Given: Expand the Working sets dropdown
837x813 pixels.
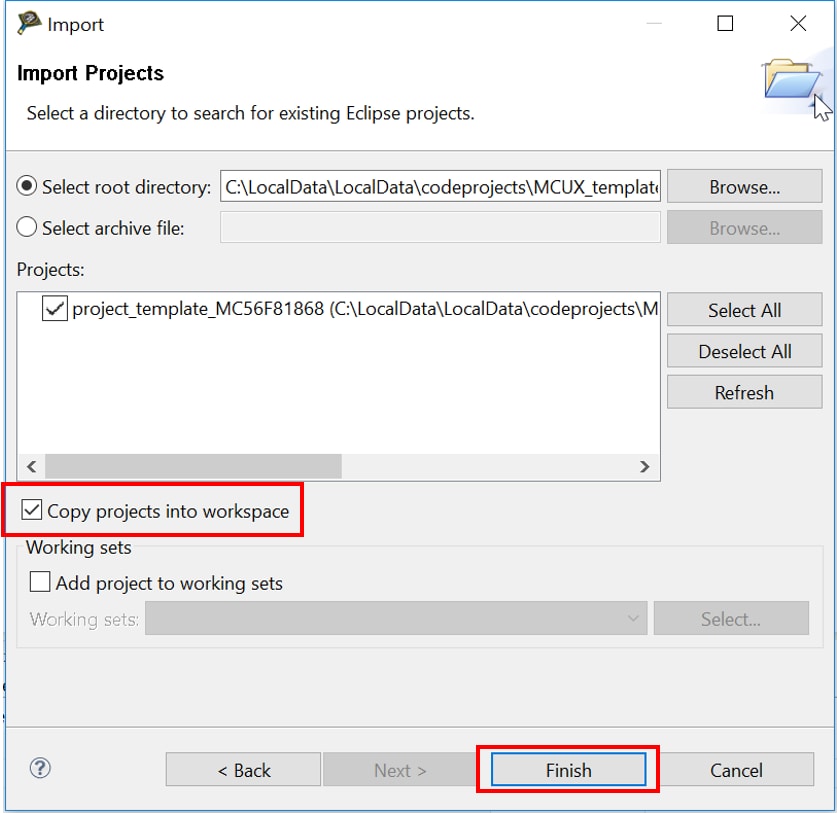Looking at the screenshot, I should (x=397, y=619).
